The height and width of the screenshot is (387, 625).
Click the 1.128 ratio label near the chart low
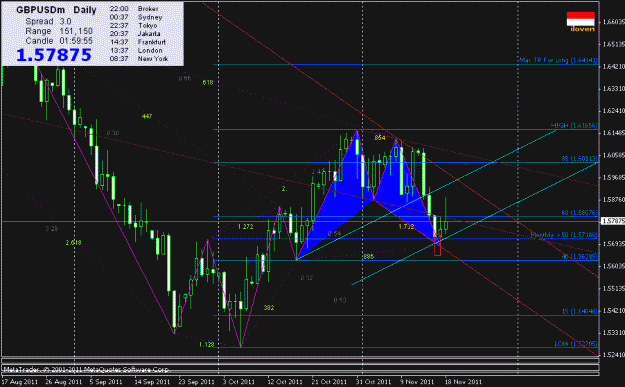point(206,344)
